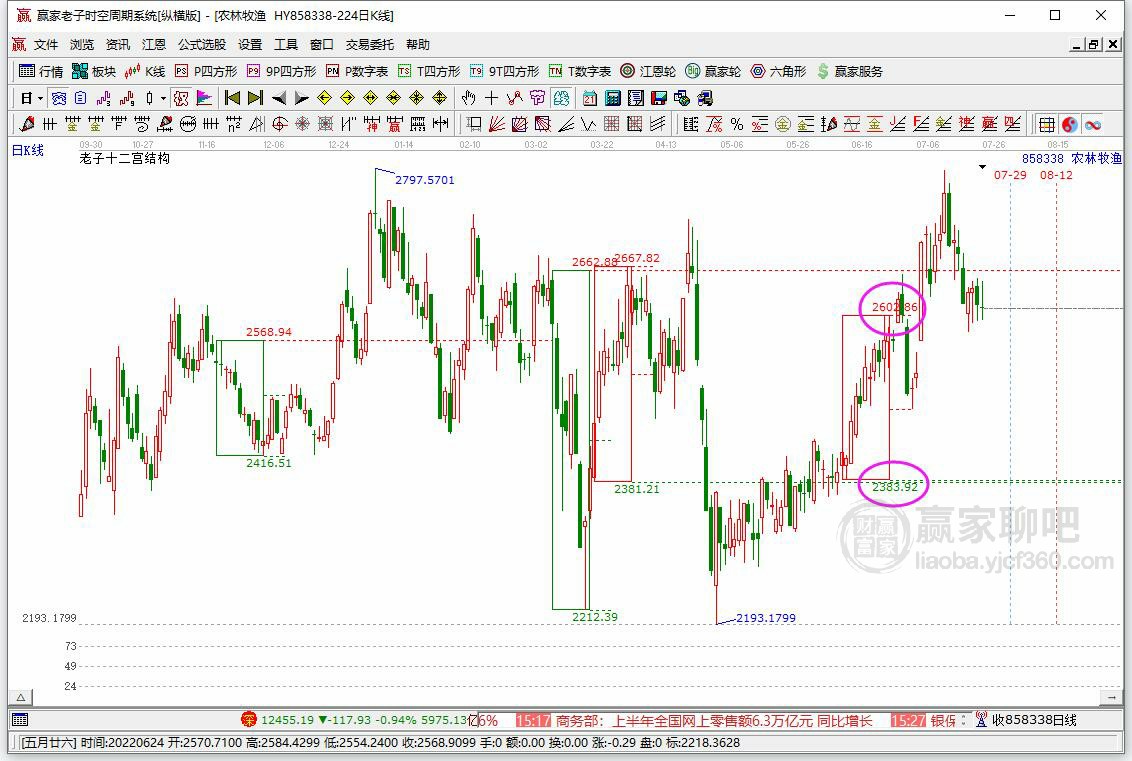The height and width of the screenshot is (761, 1132).
Task: Toggle the highlighted blue pattern icon
Action: click(x=59, y=98)
